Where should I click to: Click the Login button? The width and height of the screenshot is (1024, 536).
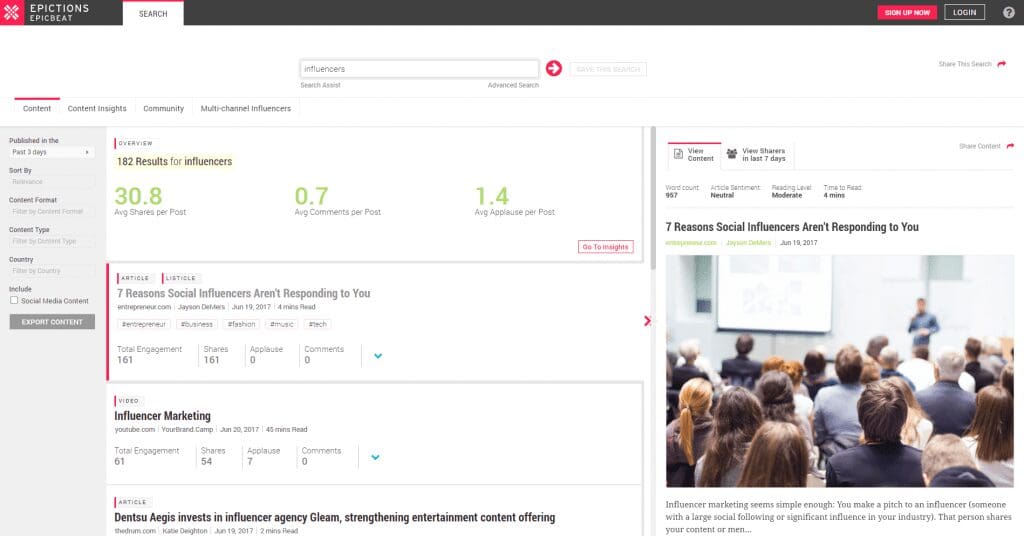pyautogui.click(x=964, y=12)
